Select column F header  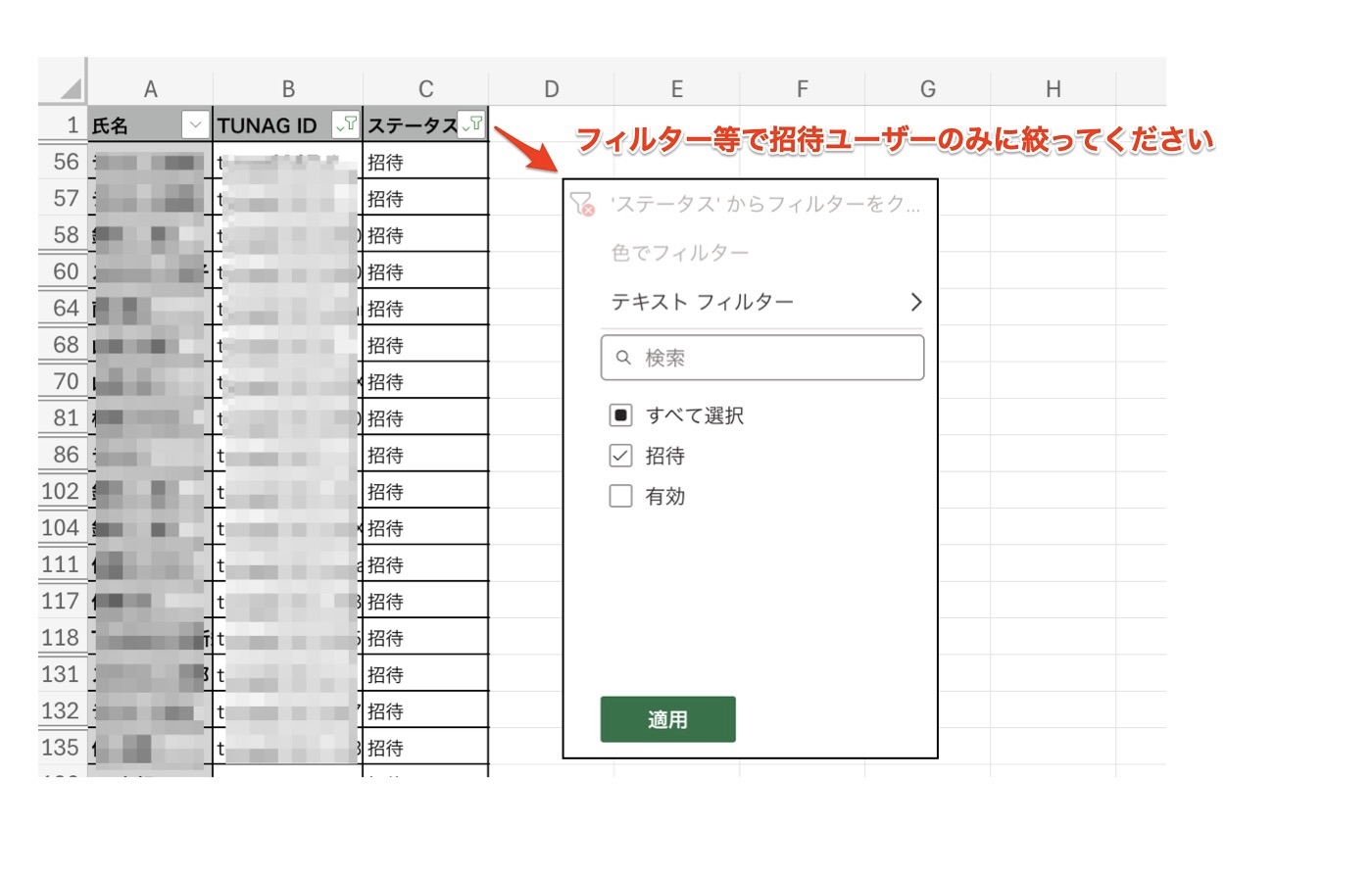[x=803, y=89]
